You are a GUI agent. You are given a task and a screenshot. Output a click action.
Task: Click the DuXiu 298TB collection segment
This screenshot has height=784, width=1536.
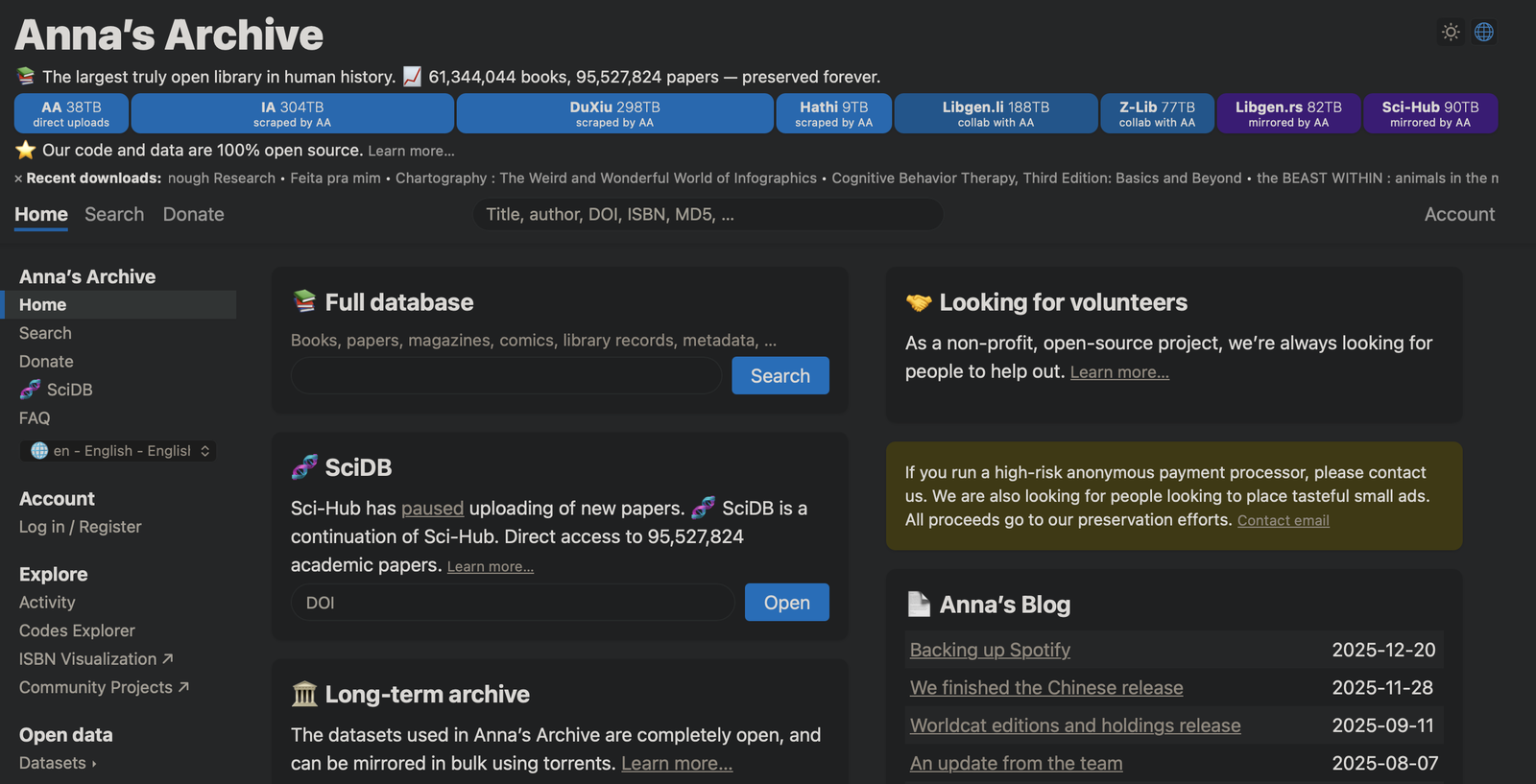(x=614, y=113)
